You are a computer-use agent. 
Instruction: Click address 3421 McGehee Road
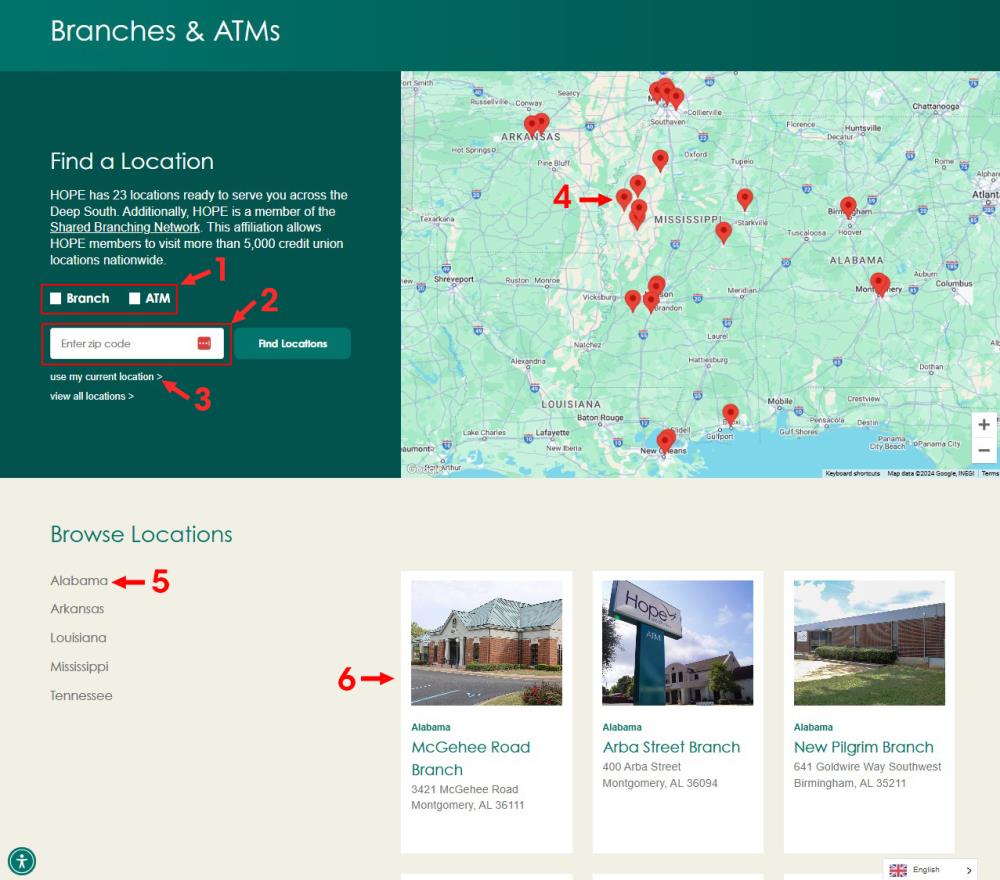[465, 789]
